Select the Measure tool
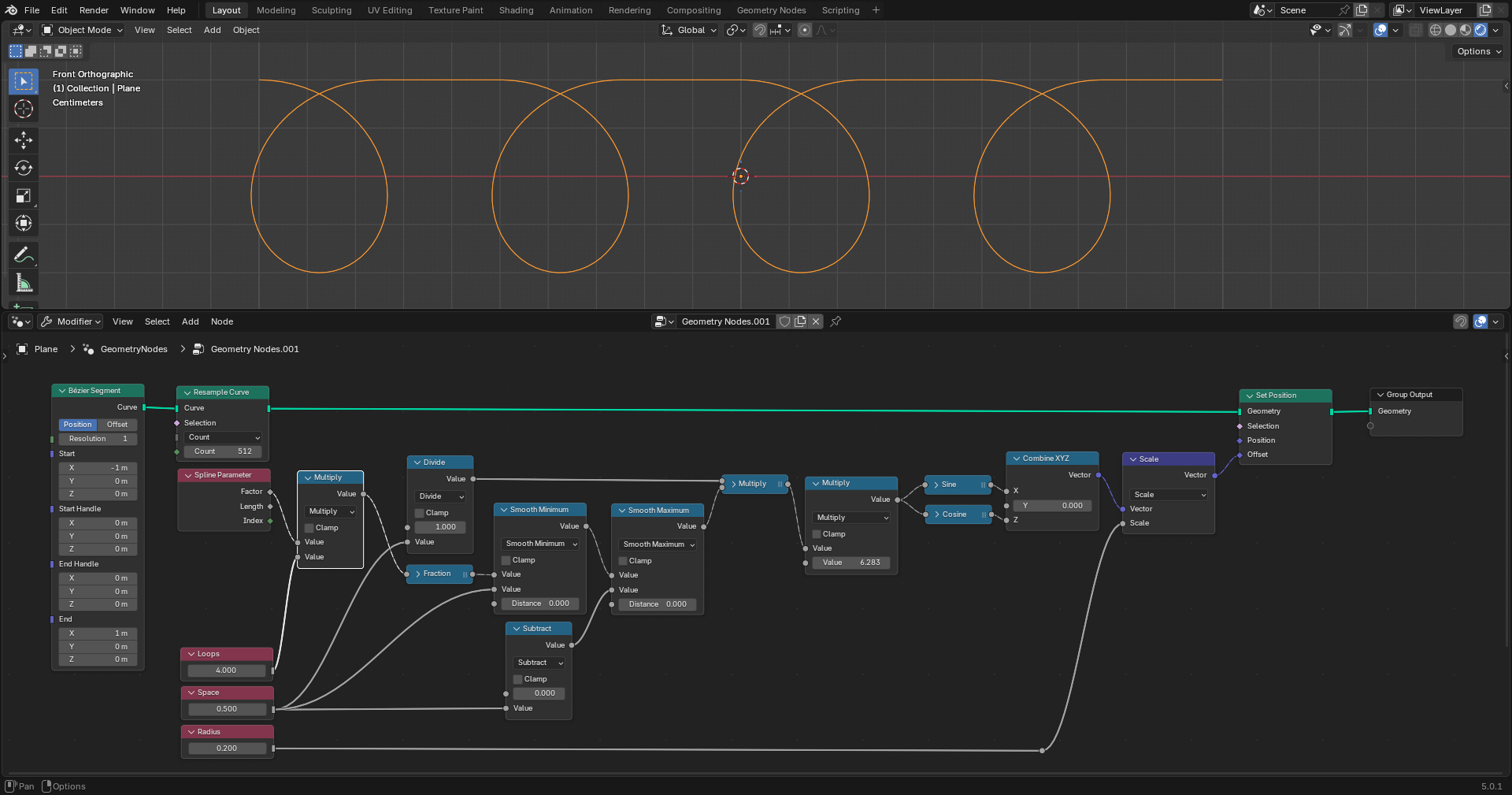The height and width of the screenshot is (795, 1512). click(24, 283)
